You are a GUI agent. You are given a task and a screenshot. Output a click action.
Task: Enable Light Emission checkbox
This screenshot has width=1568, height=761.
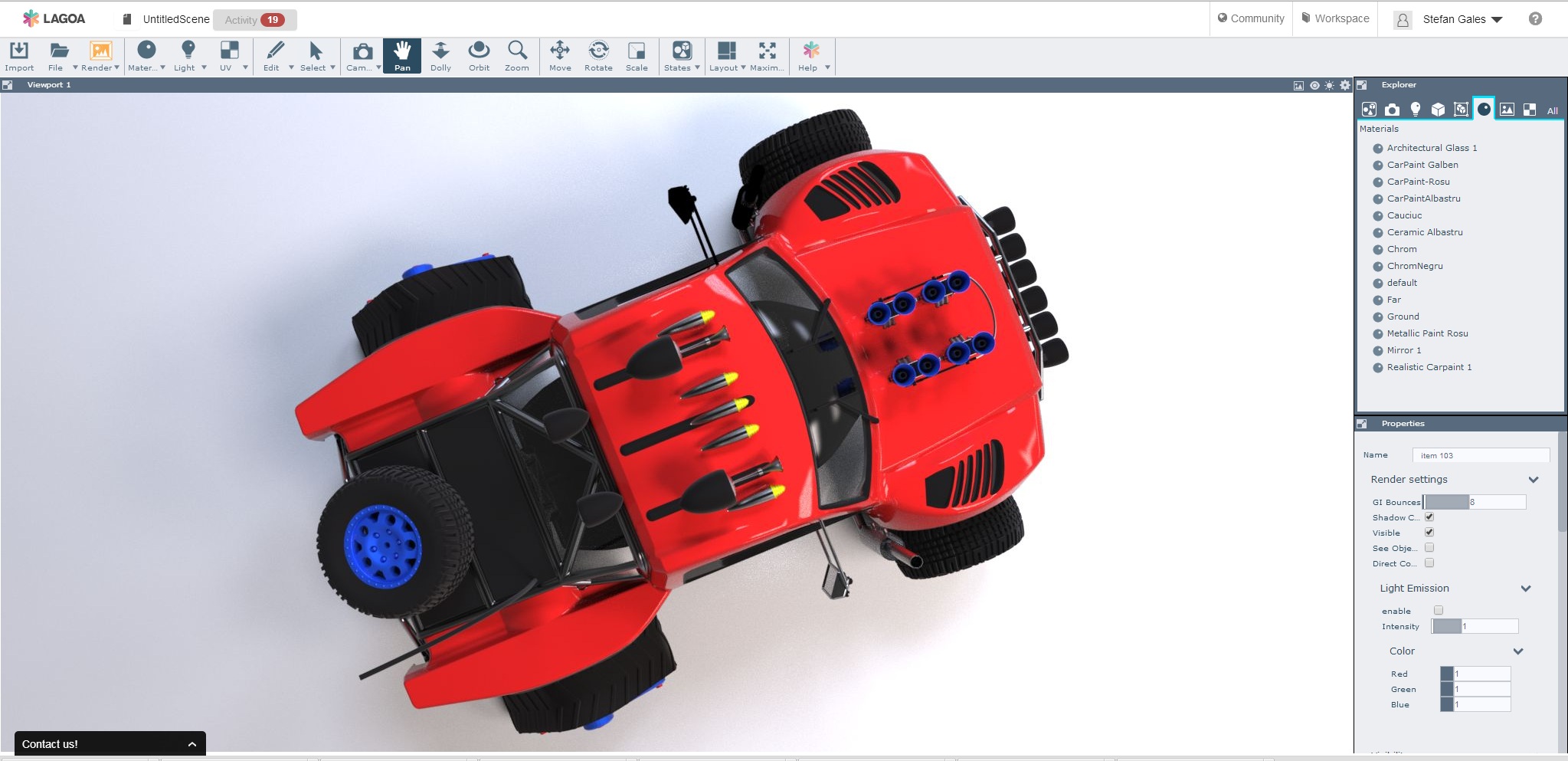pos(1439,611)
